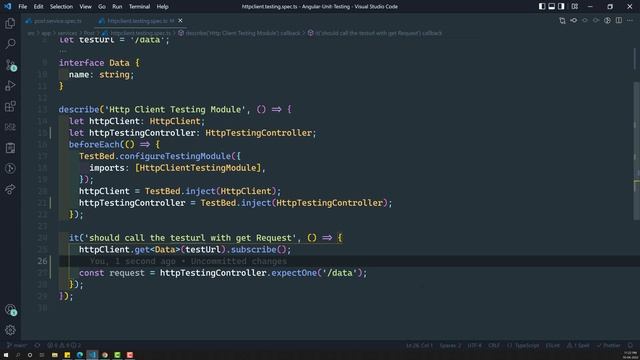Click the VS Code logo in title bar
Image resolution: width=640 pixels, height=360 pixels.
coord(8,7)
